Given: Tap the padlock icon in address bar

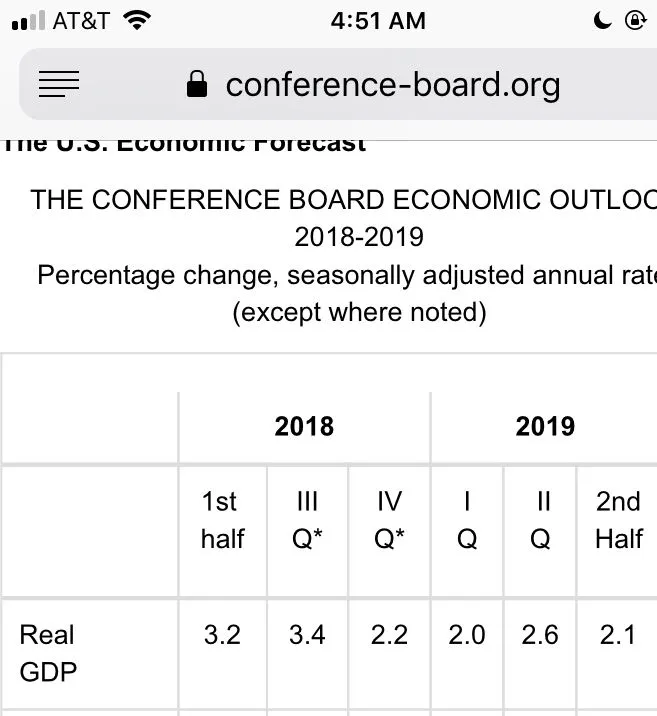Looking at the screenshot, I should pos(197,85).
